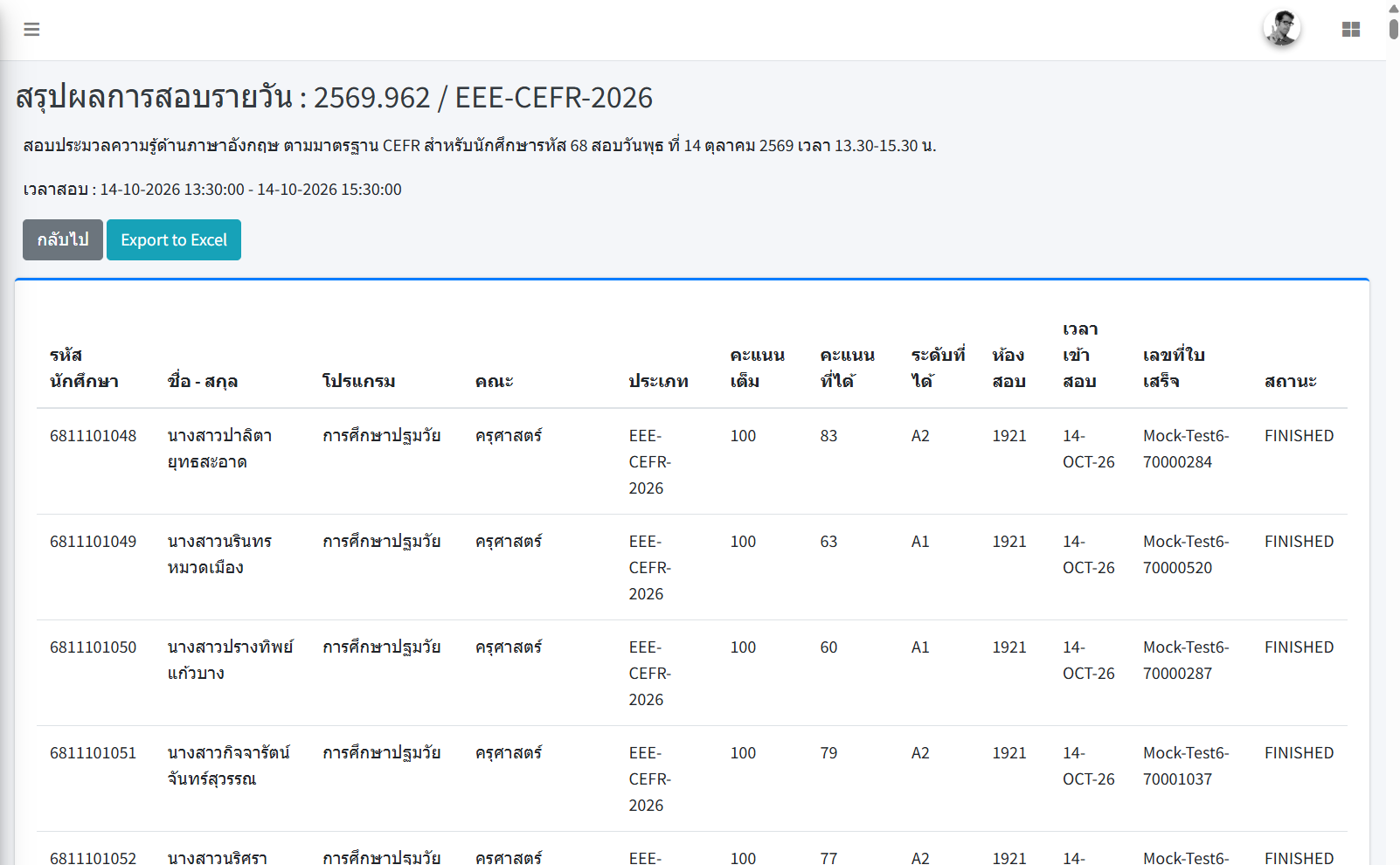Click name นางสาวกิจจารัตน์ จันทร์สุวรรณ

click(229, 765)
